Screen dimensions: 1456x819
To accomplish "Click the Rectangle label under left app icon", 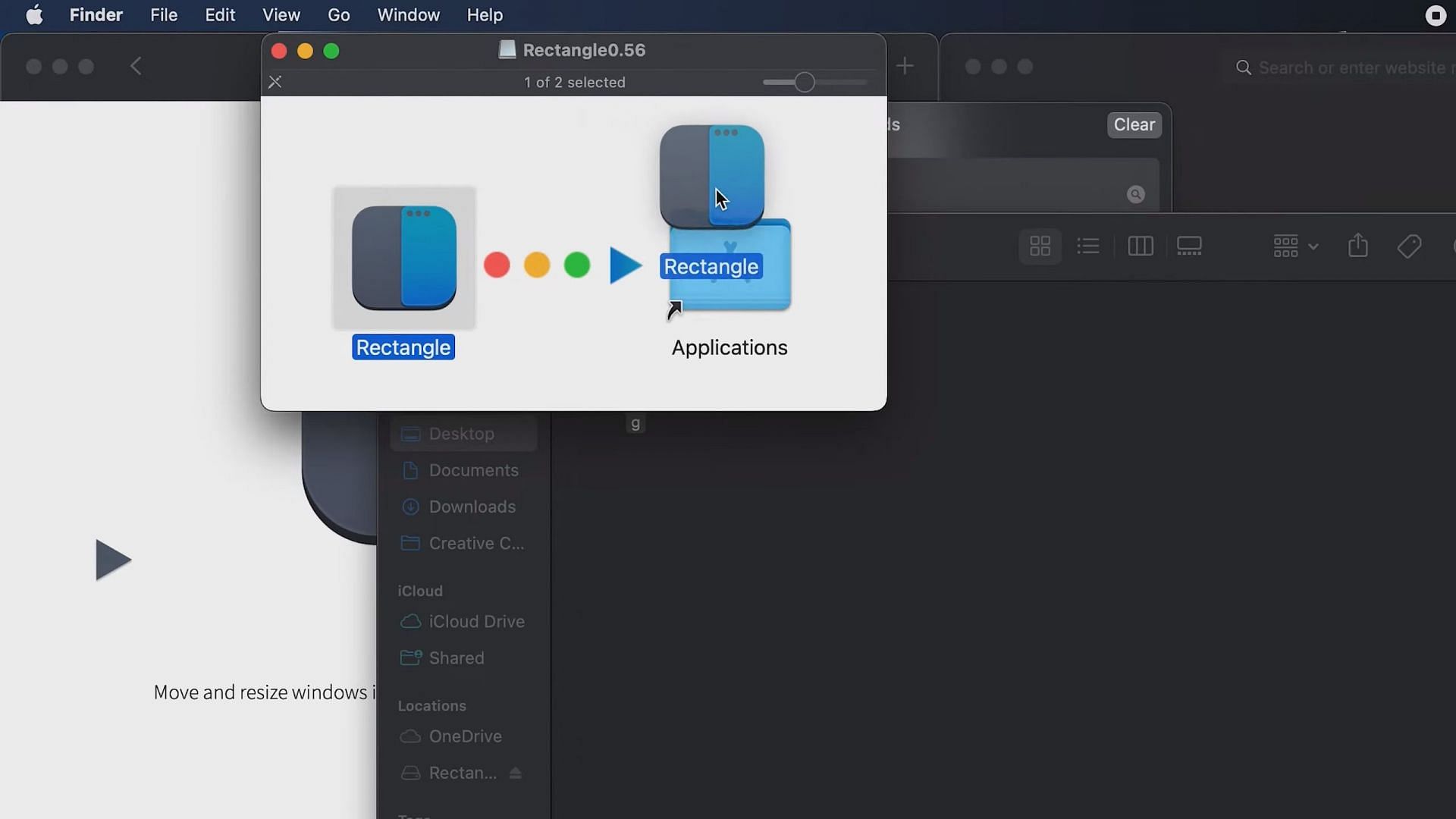I will click(x=403, y=347).
